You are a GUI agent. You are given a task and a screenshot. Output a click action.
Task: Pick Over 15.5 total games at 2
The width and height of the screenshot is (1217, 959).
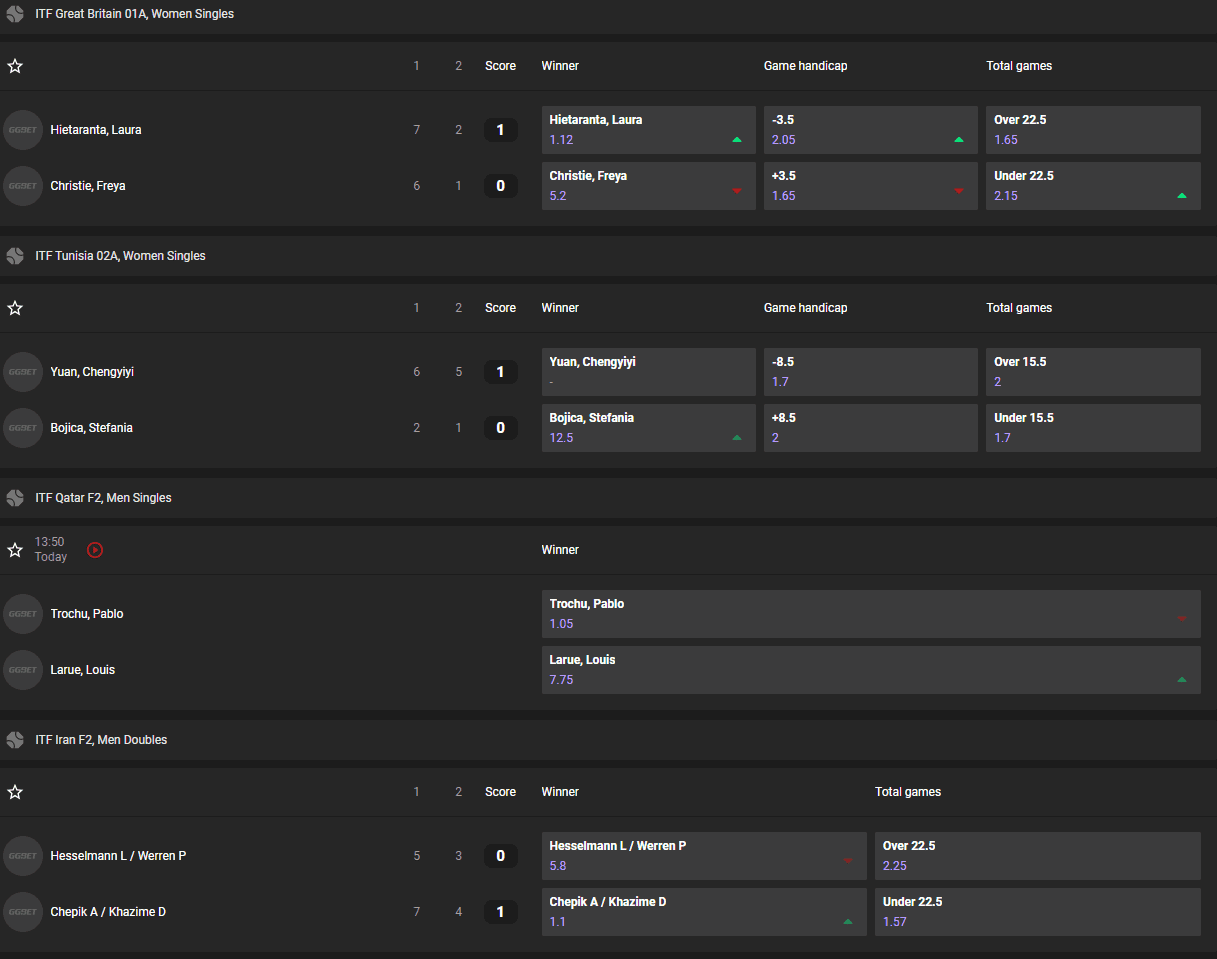pyautogui.click(x=1093, y=372)
